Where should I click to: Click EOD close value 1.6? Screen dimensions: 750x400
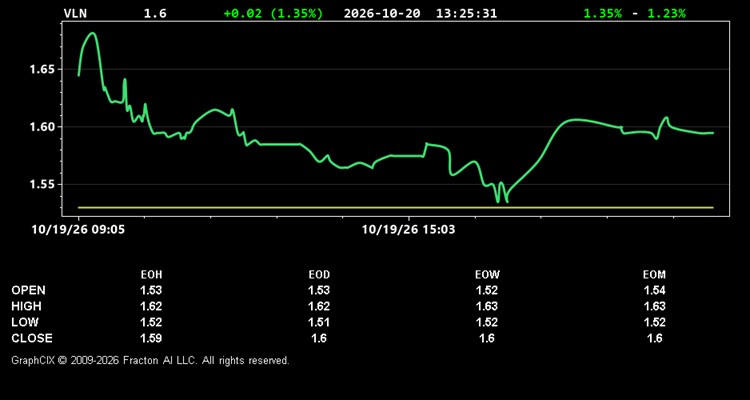[x=319, y=338]
